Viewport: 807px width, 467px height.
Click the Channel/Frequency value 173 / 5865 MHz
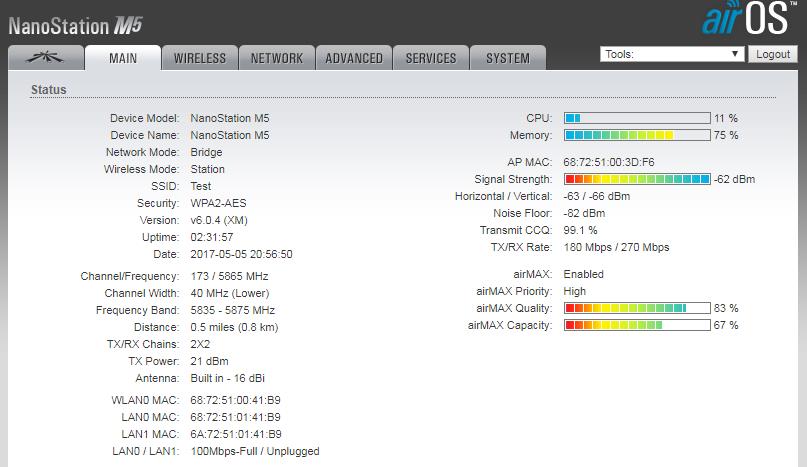click(x=230, y=276)
